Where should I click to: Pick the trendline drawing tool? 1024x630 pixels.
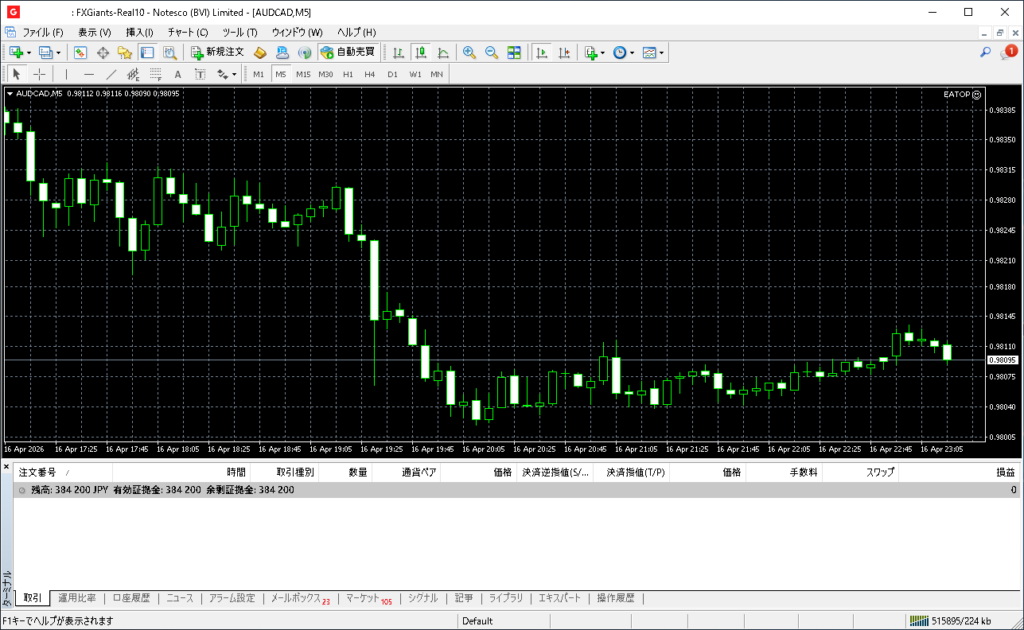[x=111, y=74]
